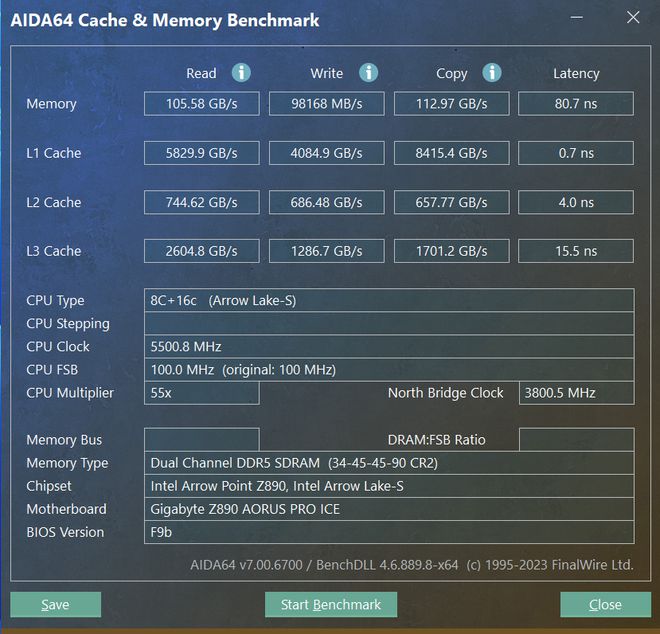Click the Write column header
The height and width of the screenshot is (634, 660).
click(327, 73)
